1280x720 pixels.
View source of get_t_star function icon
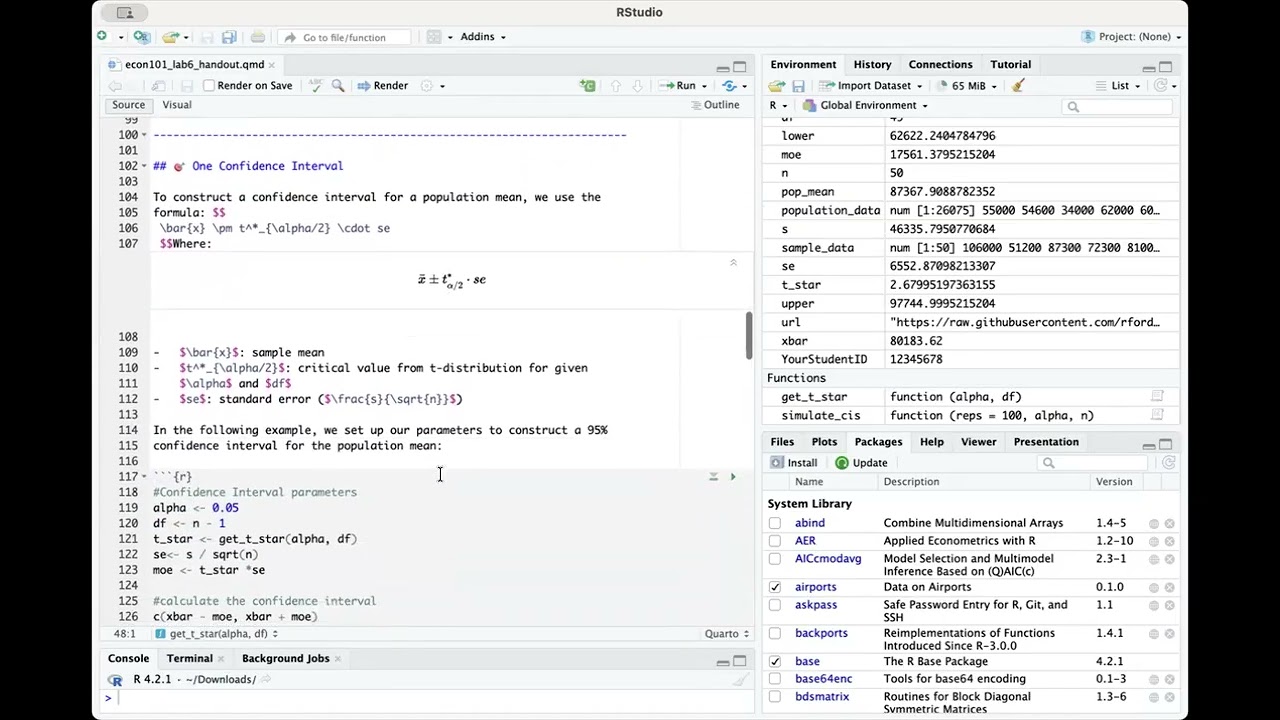1157,397
